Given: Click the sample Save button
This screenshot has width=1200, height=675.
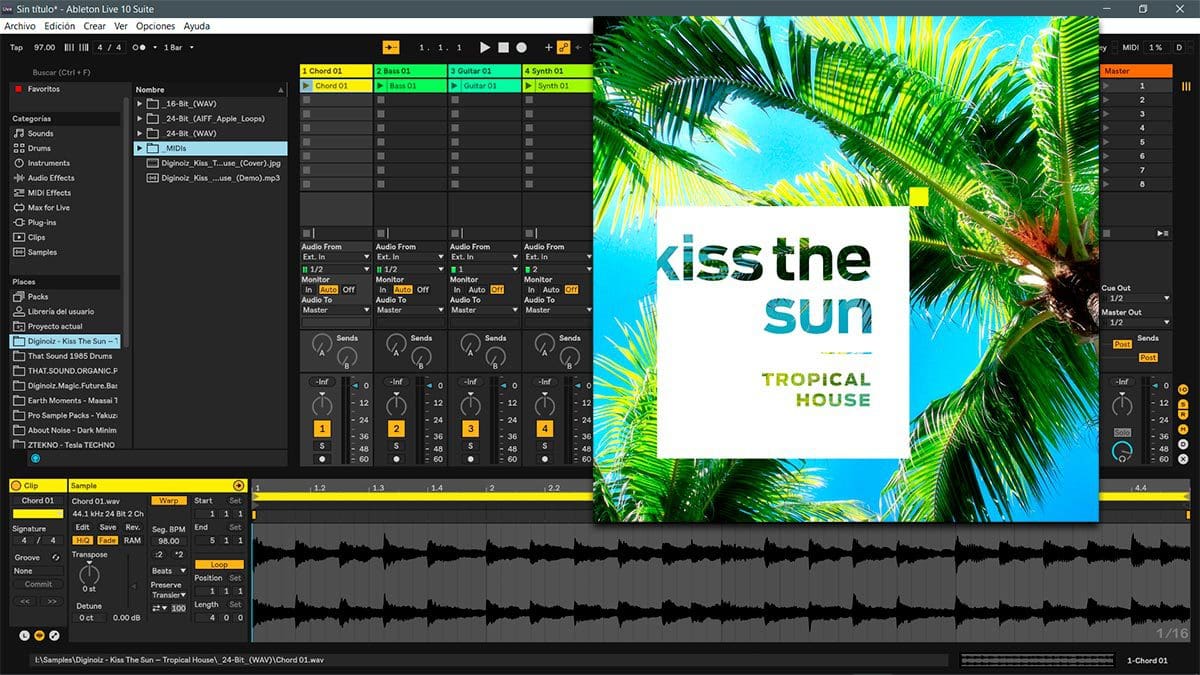Looking at the screenshot, I should (107, 527).
